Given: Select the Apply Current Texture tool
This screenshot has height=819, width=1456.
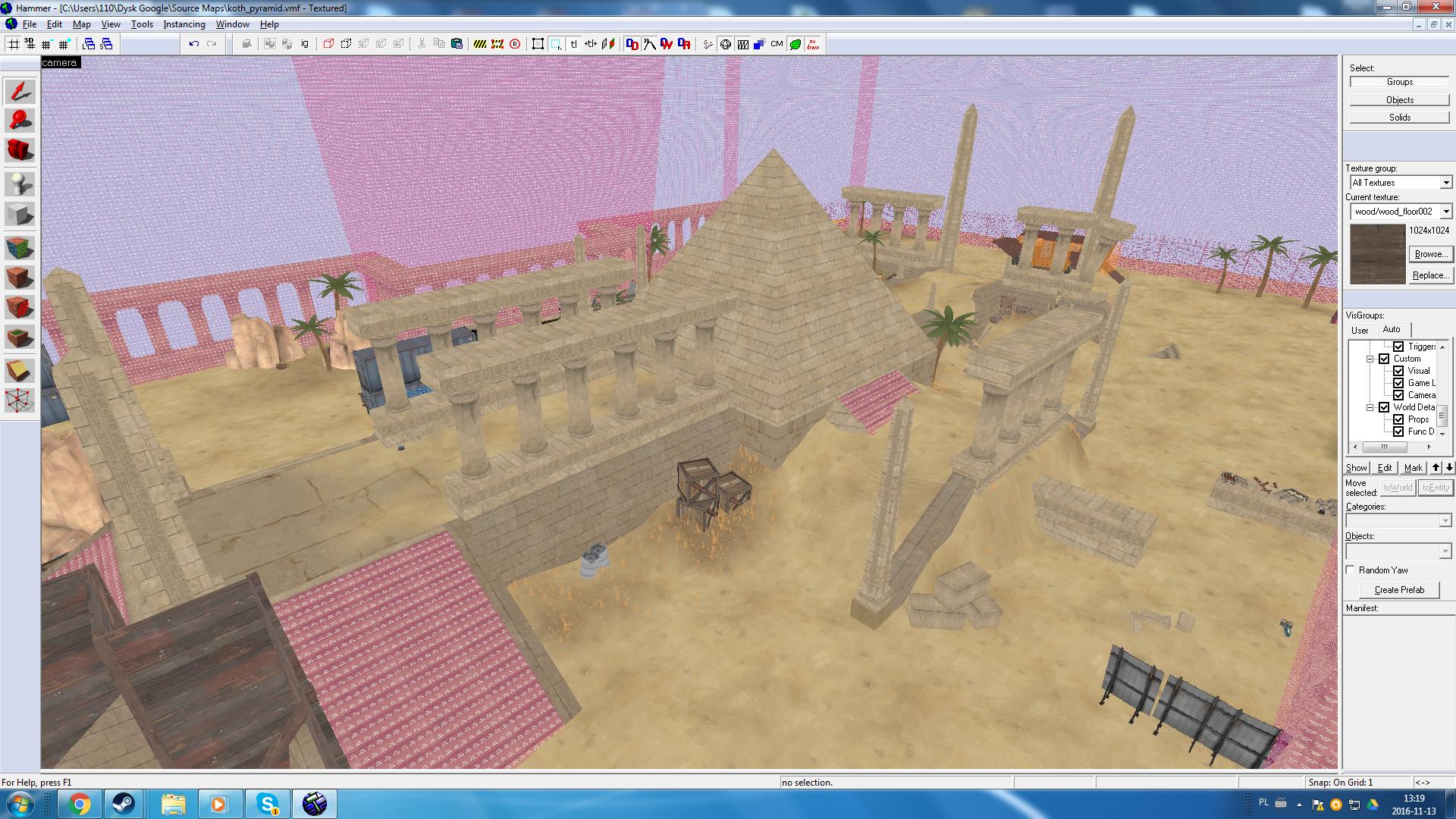Looking at the screenshot, I should (20, 278).
